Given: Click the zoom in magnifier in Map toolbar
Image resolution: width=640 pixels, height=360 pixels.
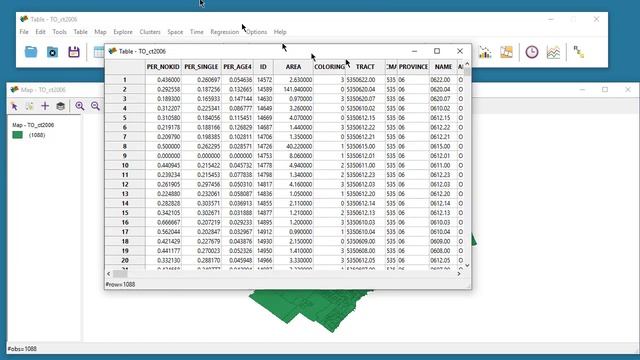Looking at the screenshot, I should coord(80,106).
